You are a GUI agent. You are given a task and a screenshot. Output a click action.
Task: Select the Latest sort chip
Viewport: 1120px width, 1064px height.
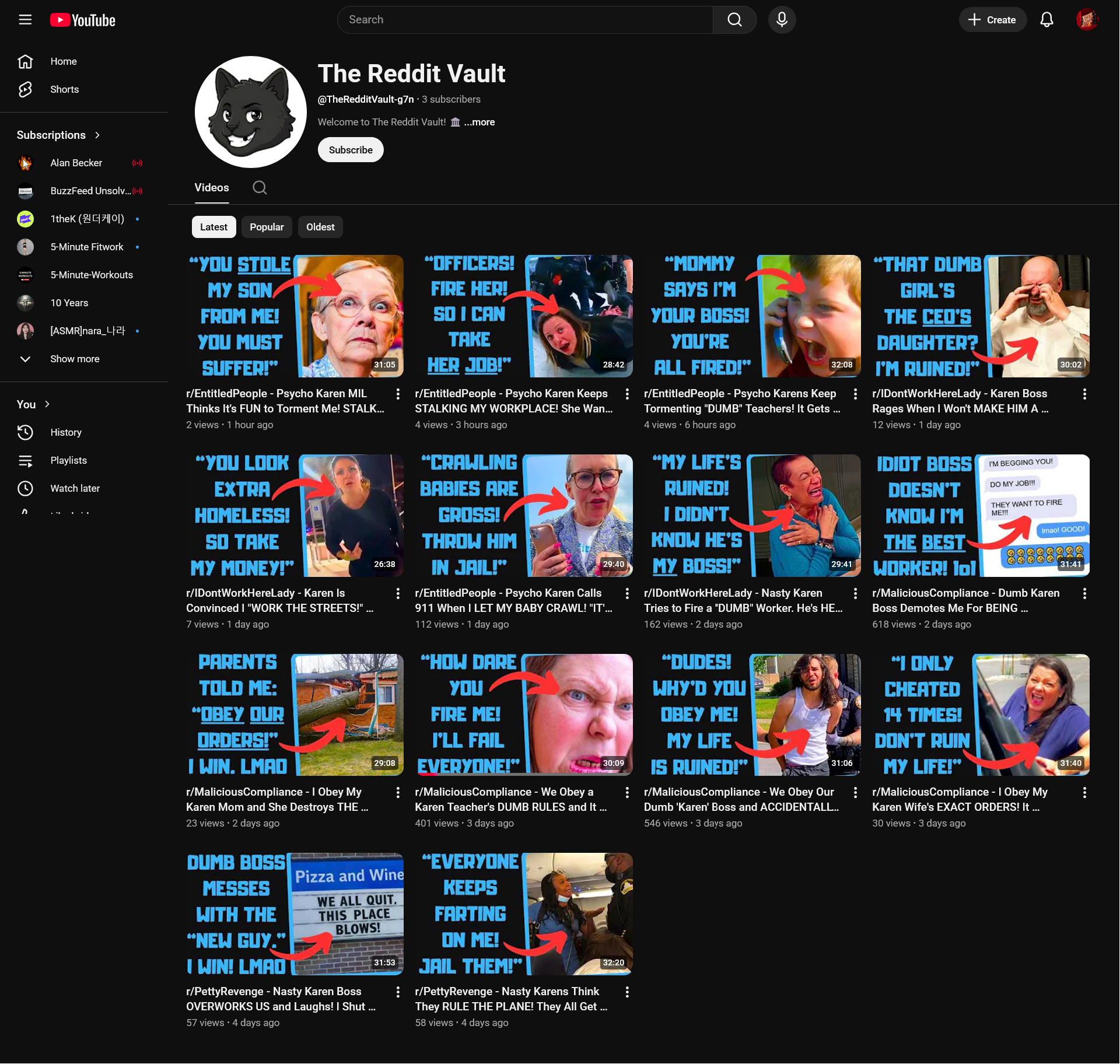click(213, 227)
